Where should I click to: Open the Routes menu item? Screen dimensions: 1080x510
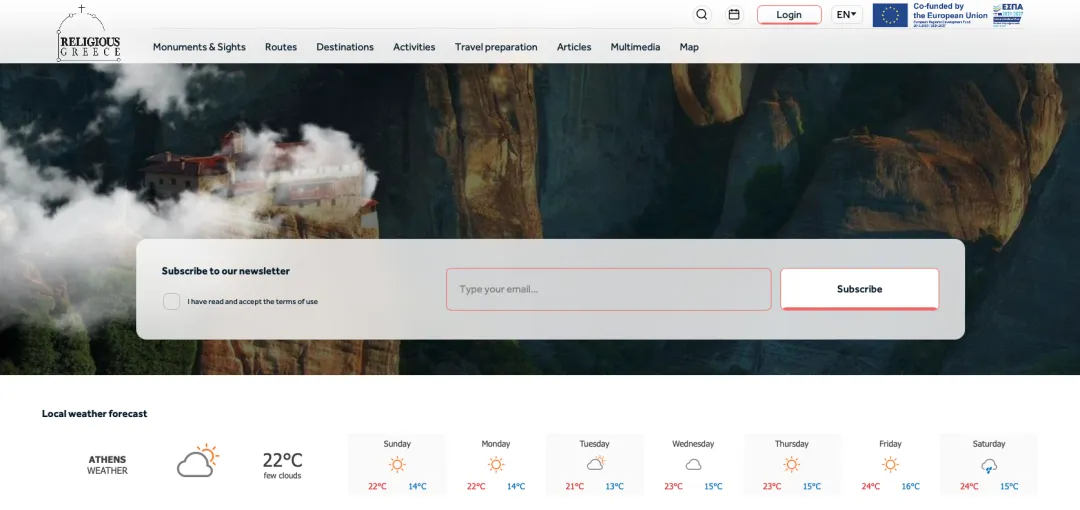[281, 47]
